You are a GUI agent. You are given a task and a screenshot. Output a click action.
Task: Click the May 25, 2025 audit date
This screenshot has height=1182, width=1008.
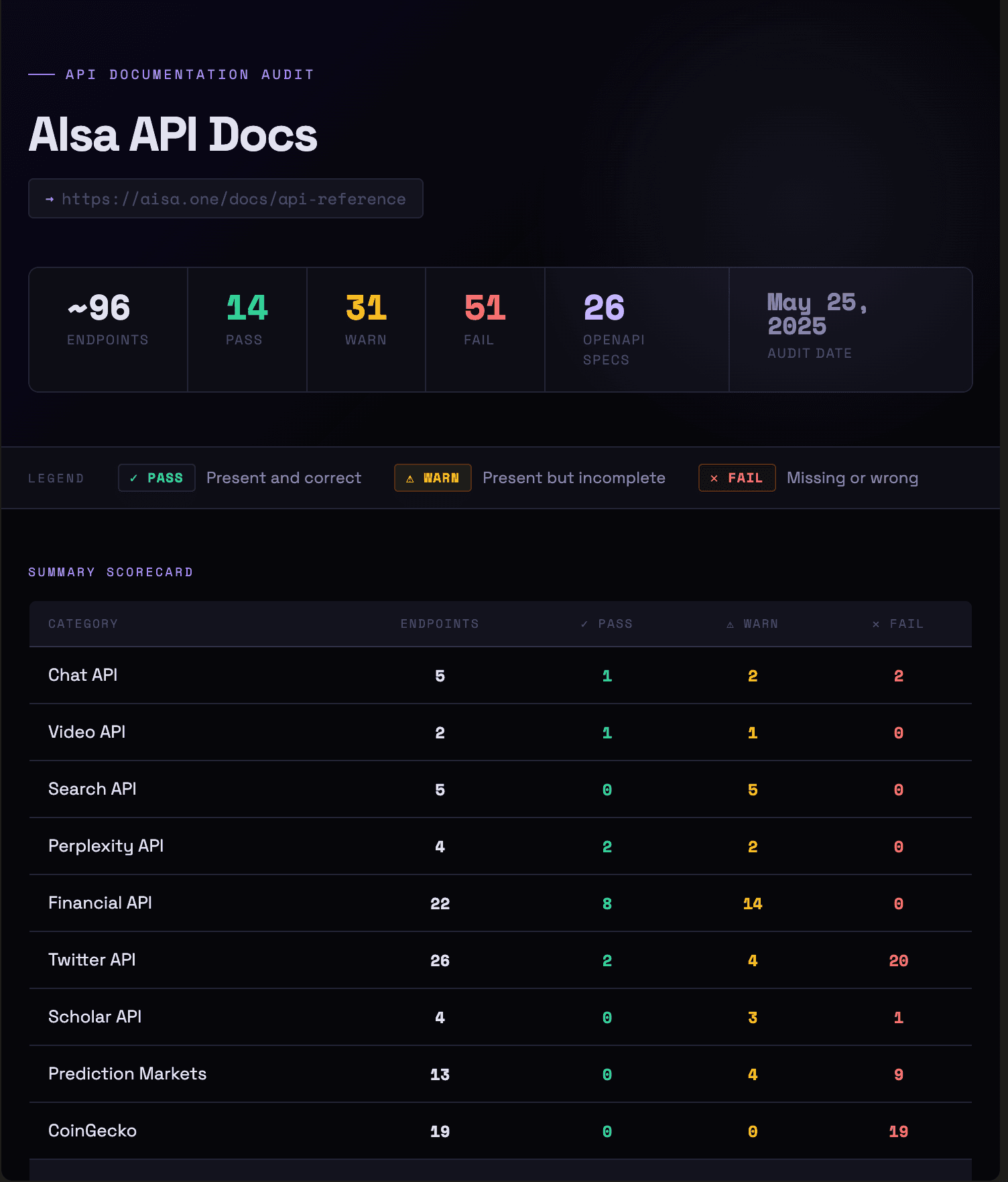pyautogui.click(x=818, y=314)
